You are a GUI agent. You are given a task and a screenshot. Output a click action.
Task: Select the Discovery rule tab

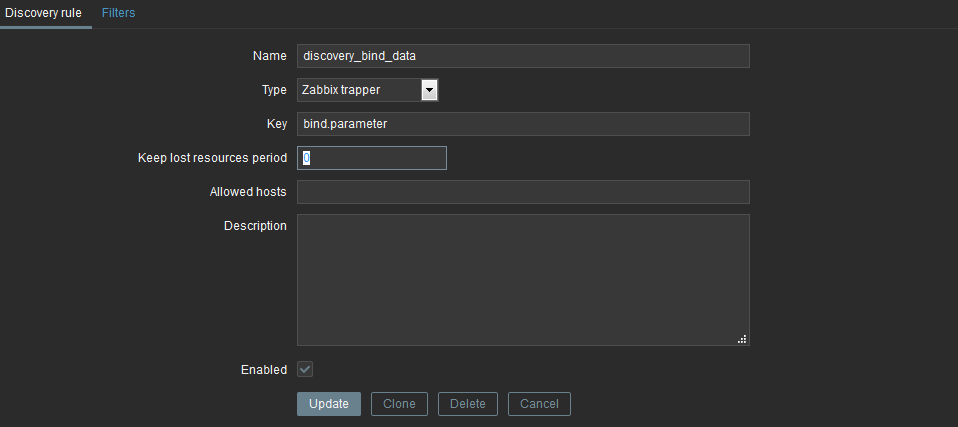(43, 13)
